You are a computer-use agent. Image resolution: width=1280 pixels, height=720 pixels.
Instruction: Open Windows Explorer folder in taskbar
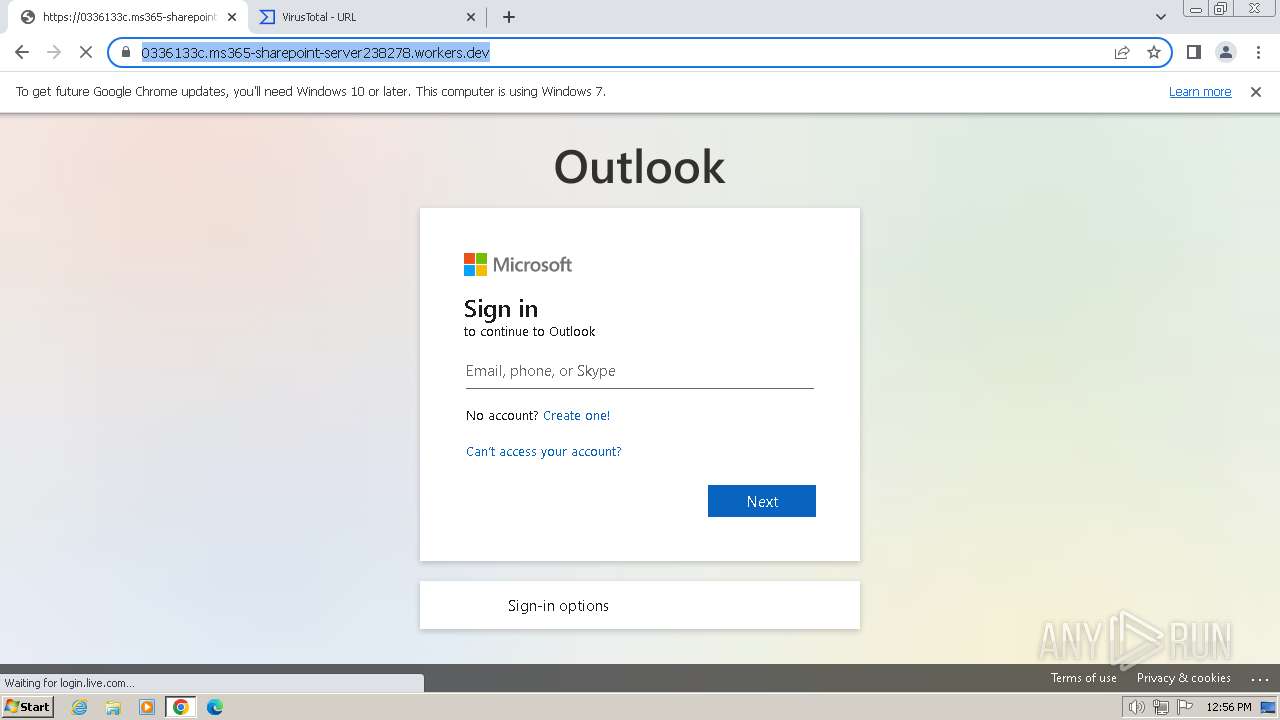pos(113,707)
